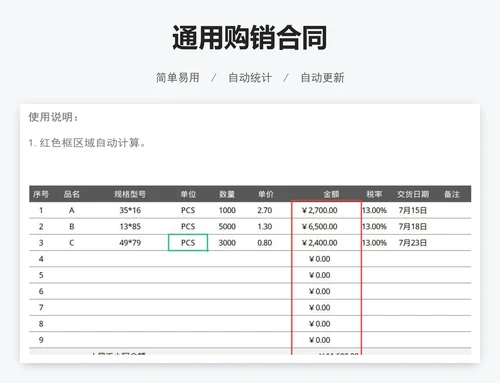Click serial number 4 in the table
The height and width of the screenshot is (383, 500).
tap(41, 259)
